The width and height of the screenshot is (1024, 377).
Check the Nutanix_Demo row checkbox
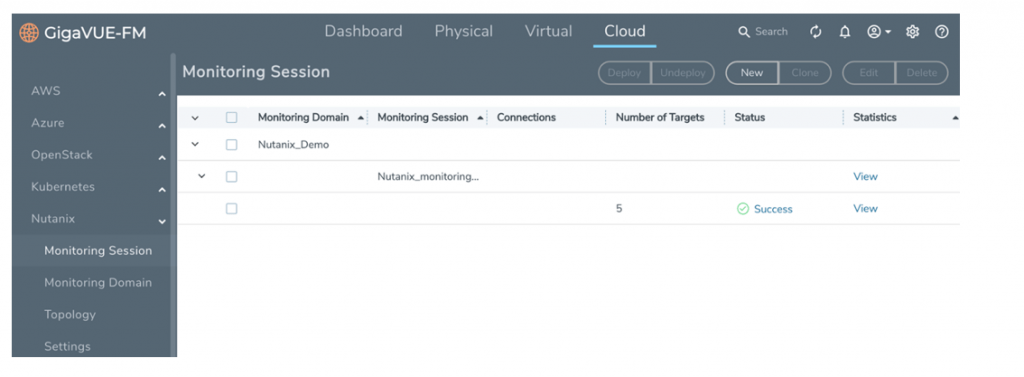coord(231,145)
